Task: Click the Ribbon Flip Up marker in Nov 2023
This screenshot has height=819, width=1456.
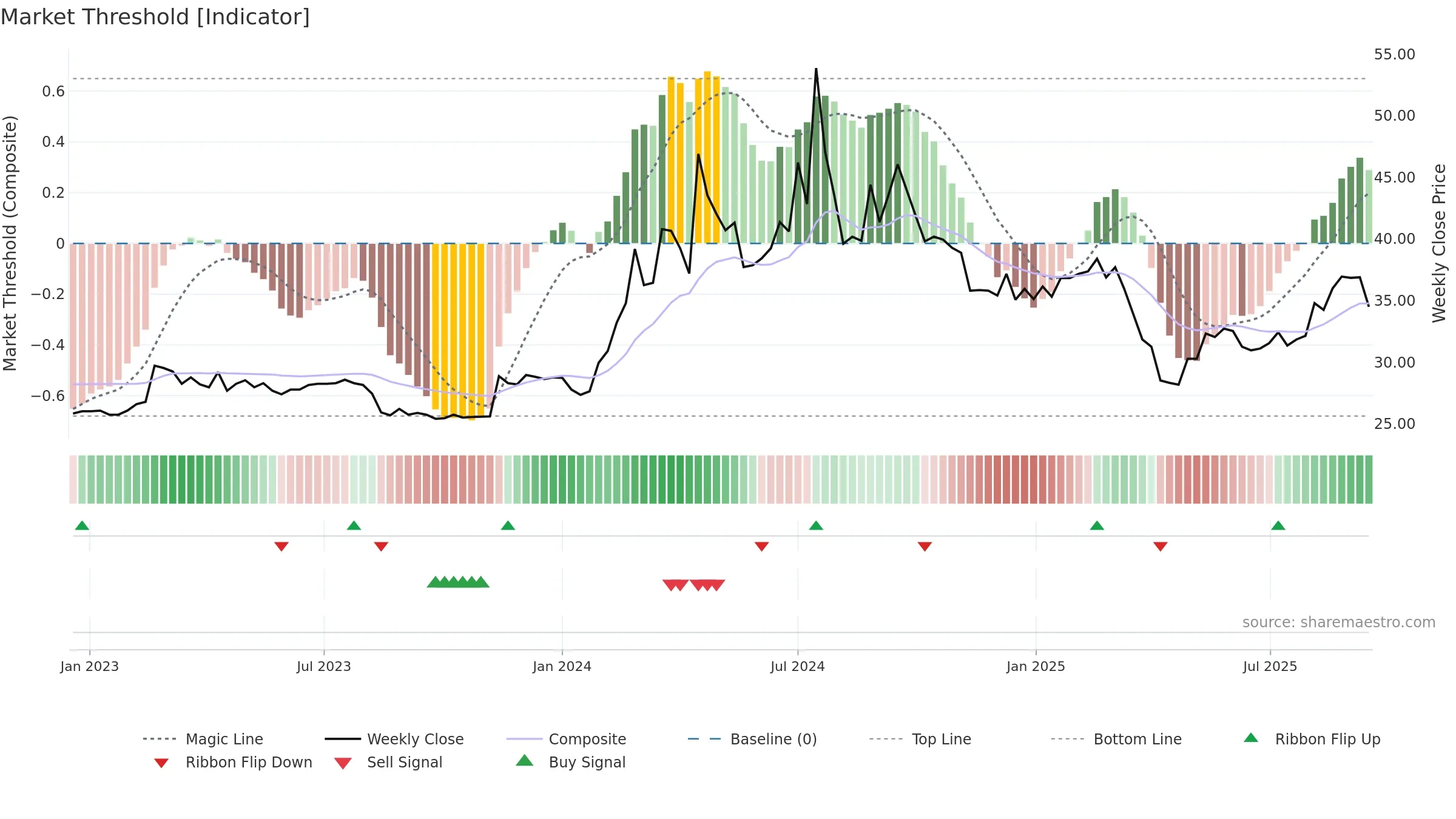Action: click(x=508, y=525)
